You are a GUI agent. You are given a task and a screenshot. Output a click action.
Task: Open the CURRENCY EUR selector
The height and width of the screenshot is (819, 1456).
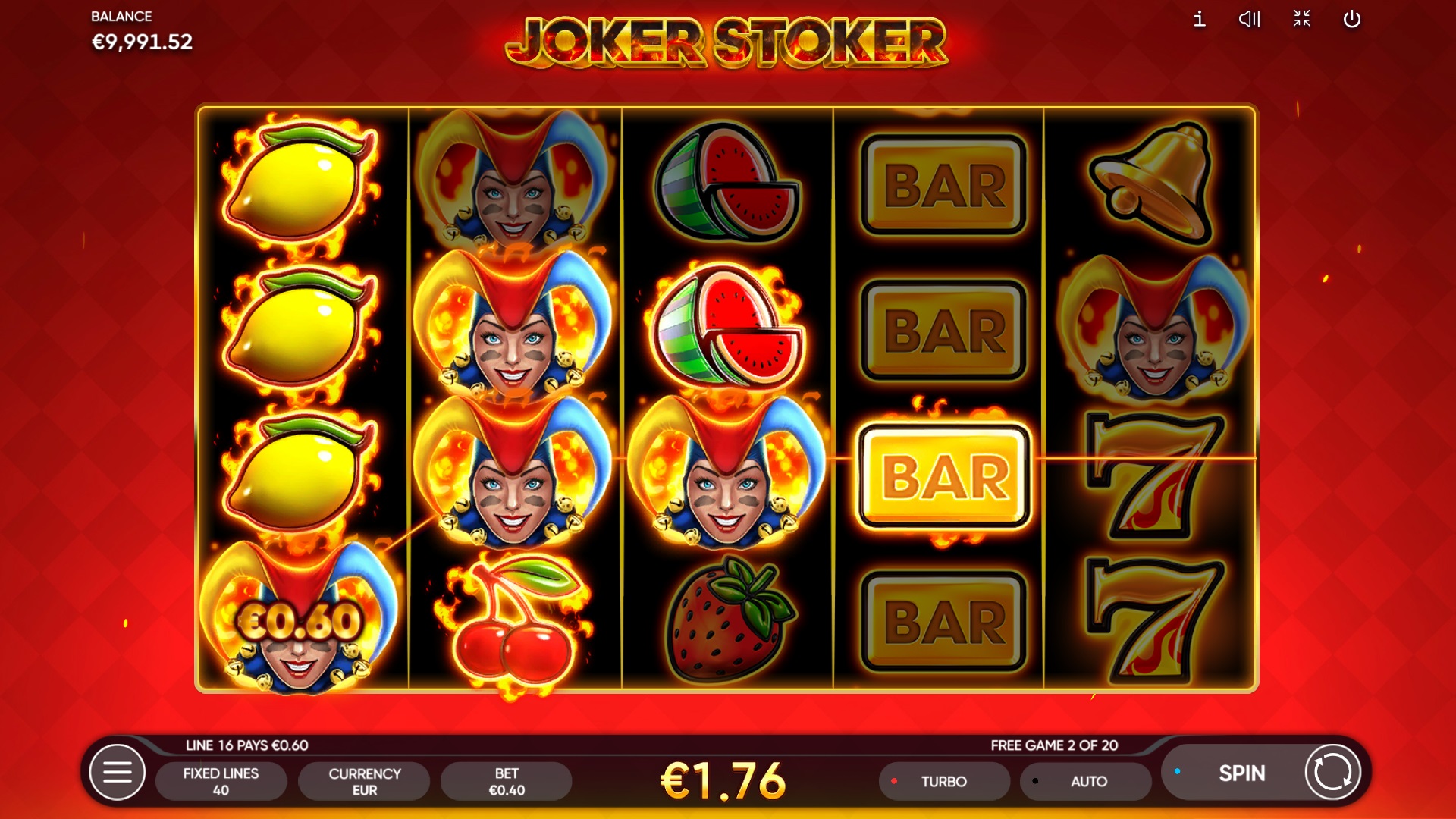tap(364, 781)
